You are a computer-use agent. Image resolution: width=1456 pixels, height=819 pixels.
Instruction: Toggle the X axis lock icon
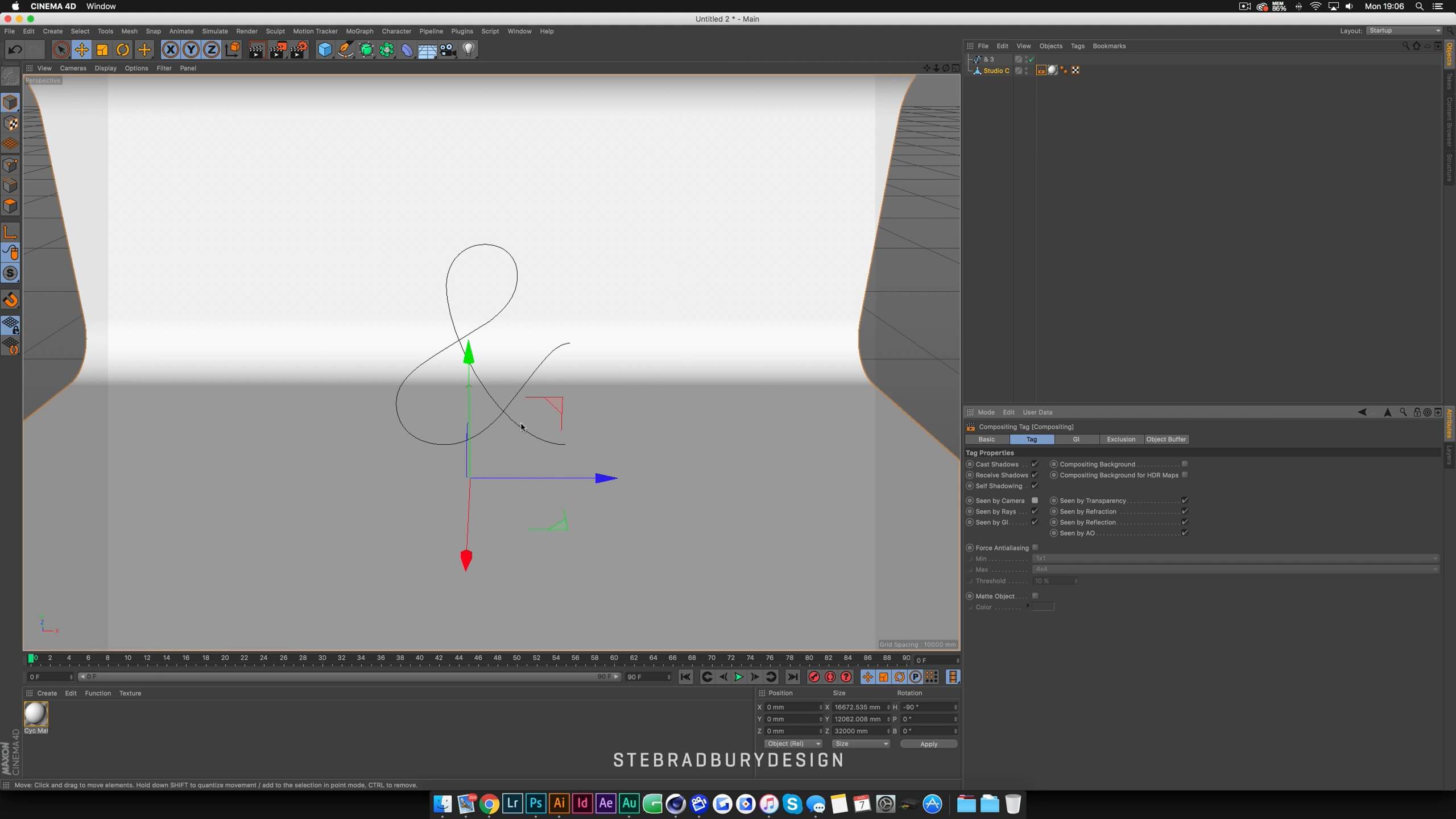170,50
